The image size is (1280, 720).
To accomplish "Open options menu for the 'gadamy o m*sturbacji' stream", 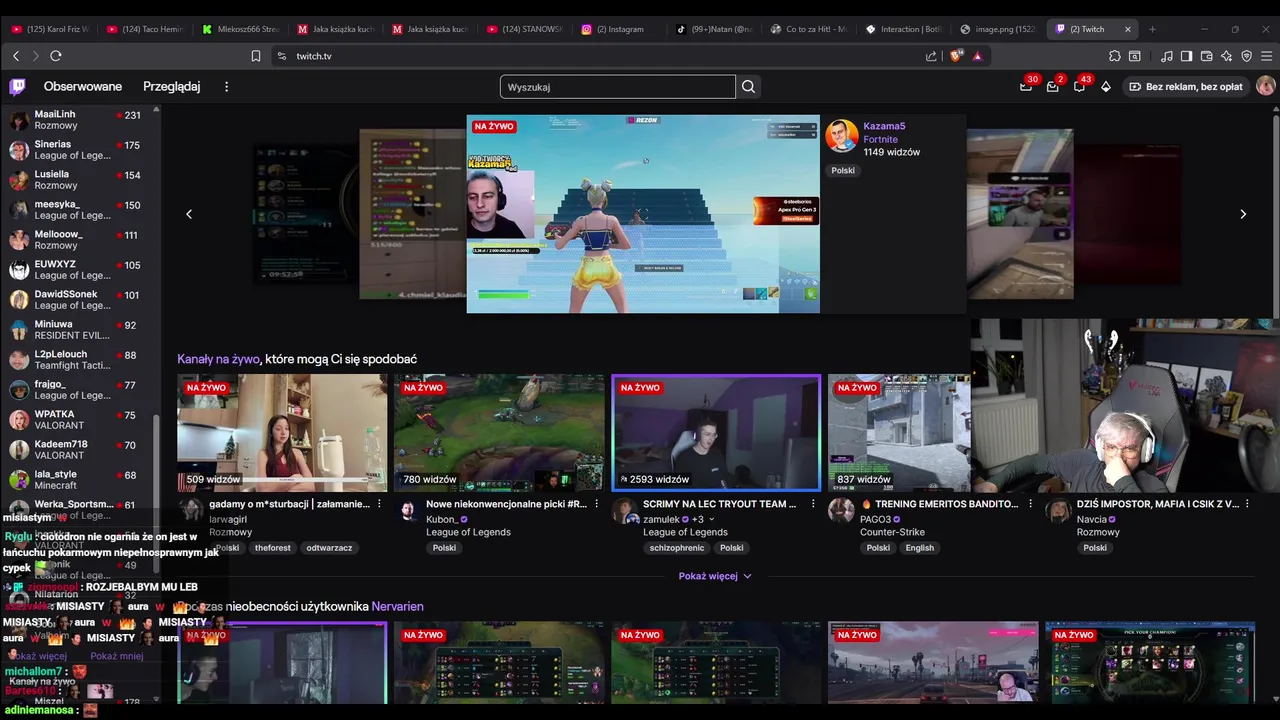I will tap(379, 504).
